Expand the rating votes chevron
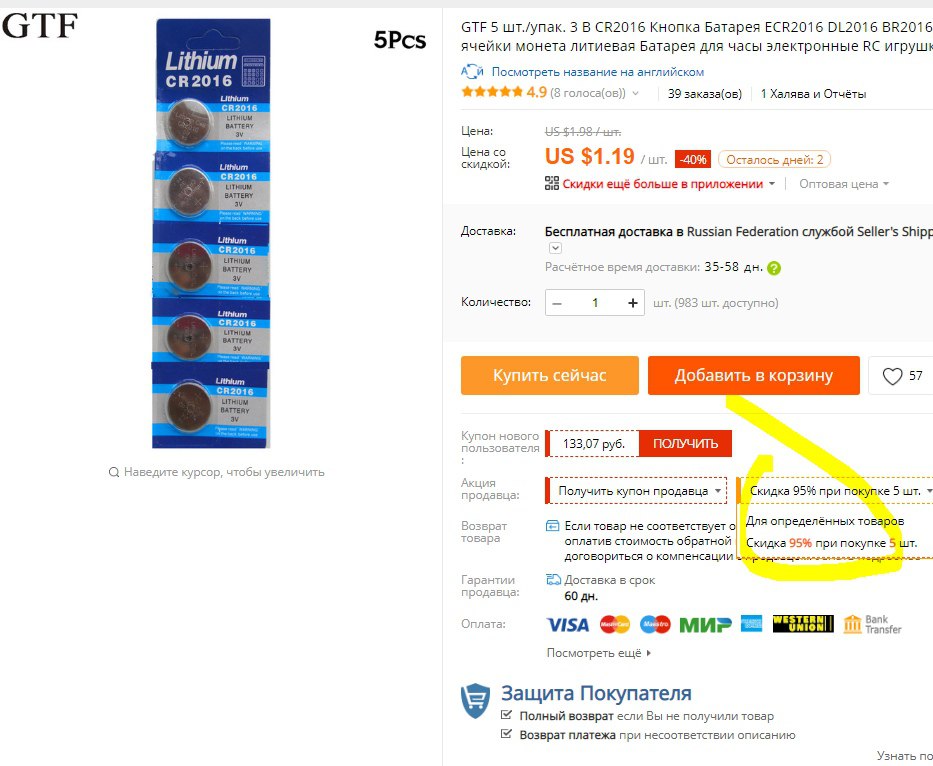The width and height of the screenshot is (933, 766). [635, 93]
